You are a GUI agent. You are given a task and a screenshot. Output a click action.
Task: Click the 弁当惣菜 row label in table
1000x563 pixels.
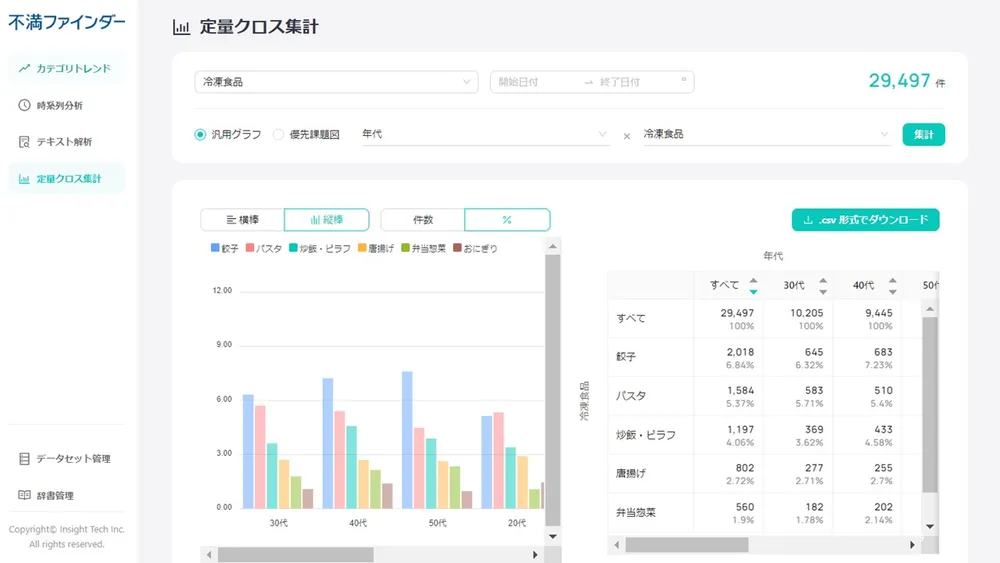635,512
